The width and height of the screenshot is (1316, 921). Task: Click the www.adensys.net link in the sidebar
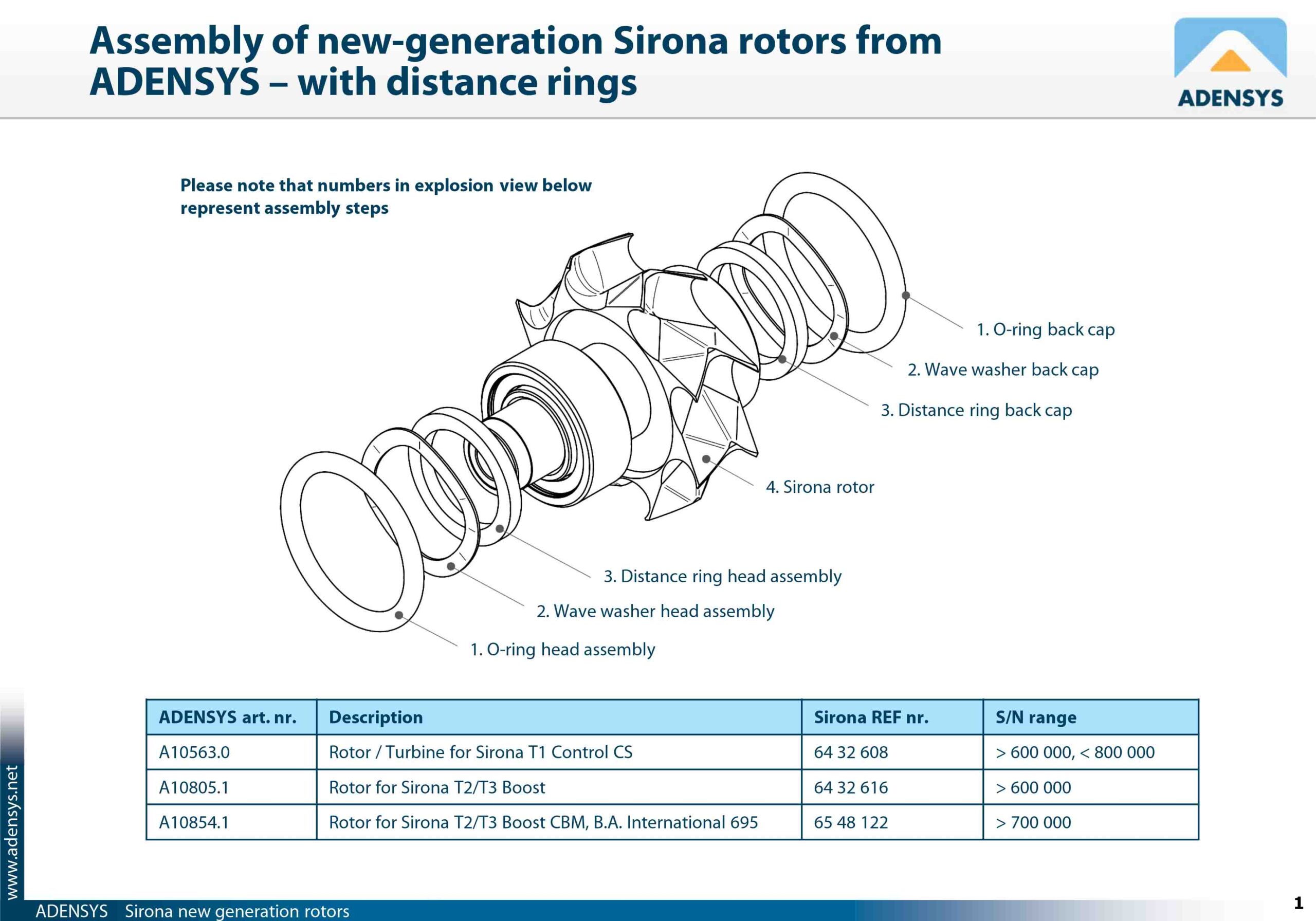12,832
